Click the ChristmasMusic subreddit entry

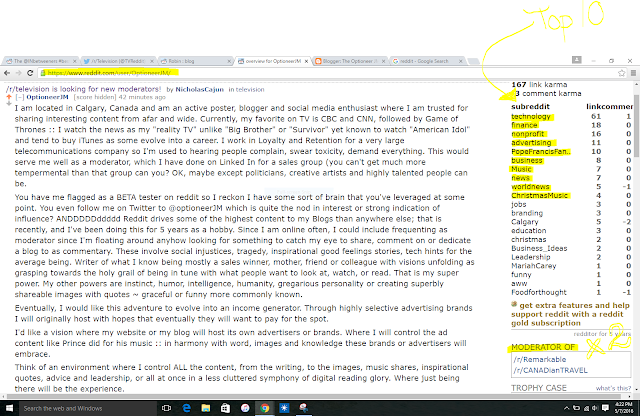[x=539, y=196]
